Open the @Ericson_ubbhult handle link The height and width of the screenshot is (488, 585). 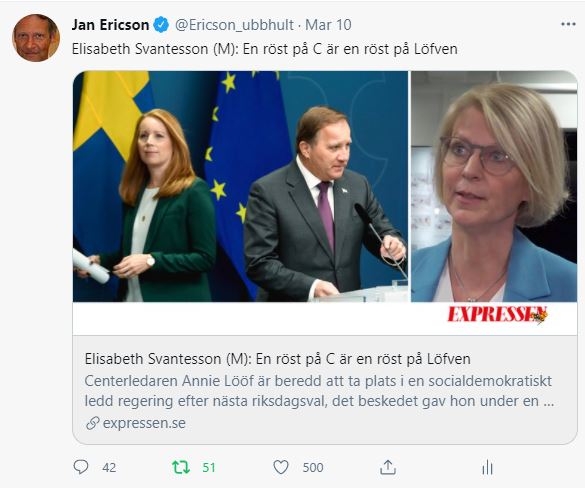pos(234,25)
